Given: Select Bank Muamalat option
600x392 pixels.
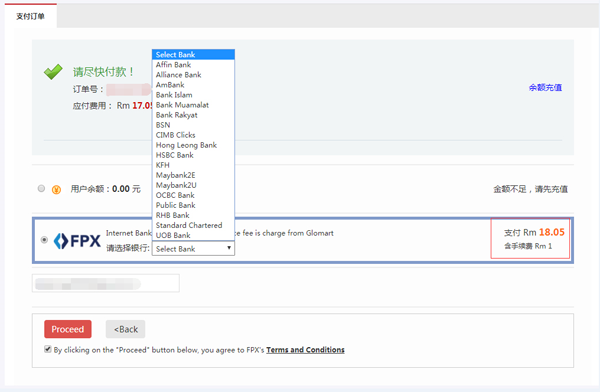Looking at the screenshot, I should pos(193,105).
